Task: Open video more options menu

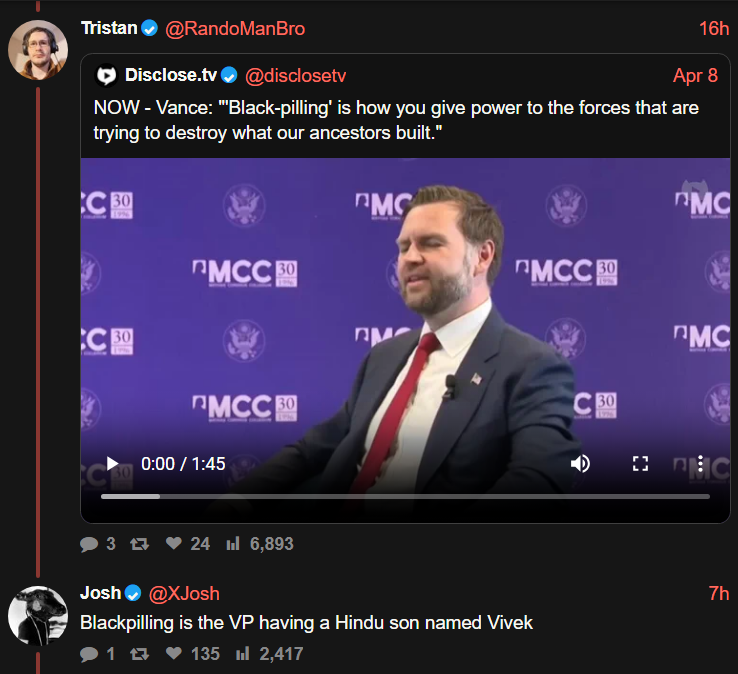Action: [x=700, y=464]
